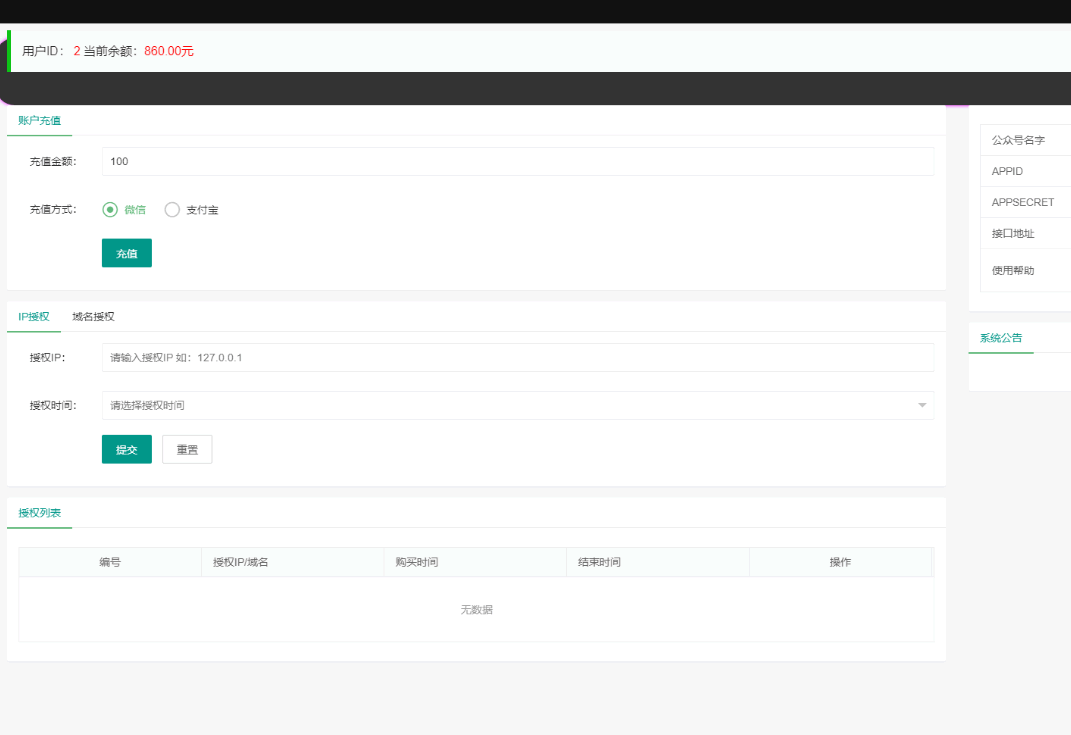This screenshot has width=1071, height=735.
Task: Open the 授权时间 dropdown
Action: point(517,405)
